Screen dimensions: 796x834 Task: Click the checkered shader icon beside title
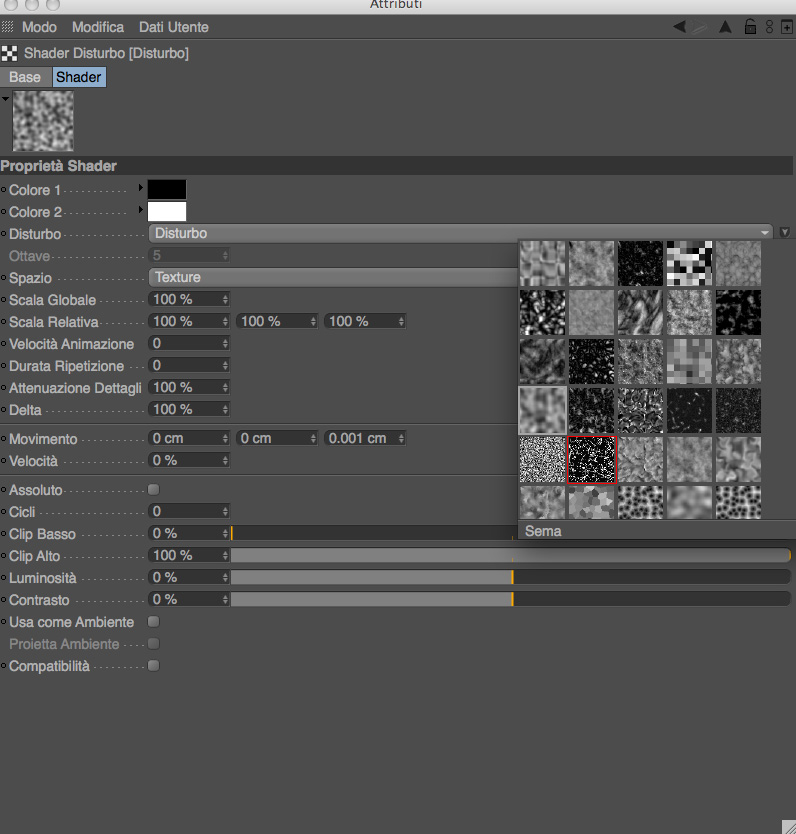click(9, 54)
